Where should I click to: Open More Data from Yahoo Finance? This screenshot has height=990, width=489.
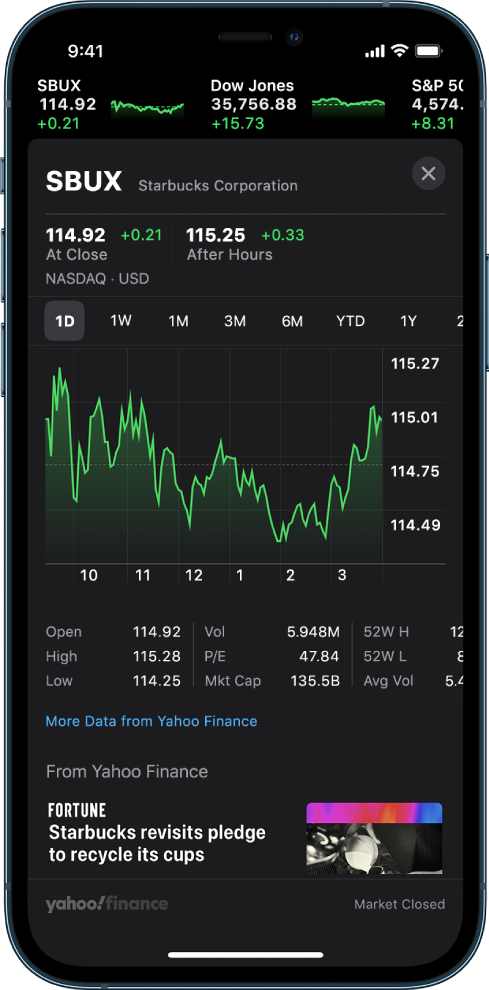point(152,721)
